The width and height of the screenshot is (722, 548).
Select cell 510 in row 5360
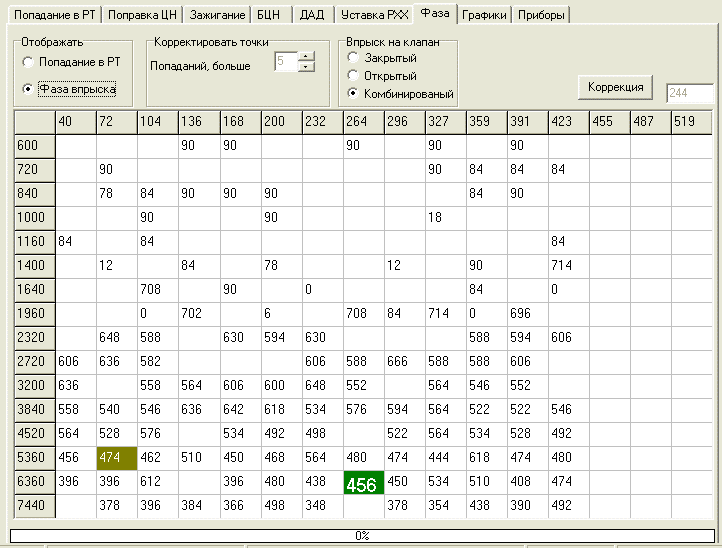(199, 458)
